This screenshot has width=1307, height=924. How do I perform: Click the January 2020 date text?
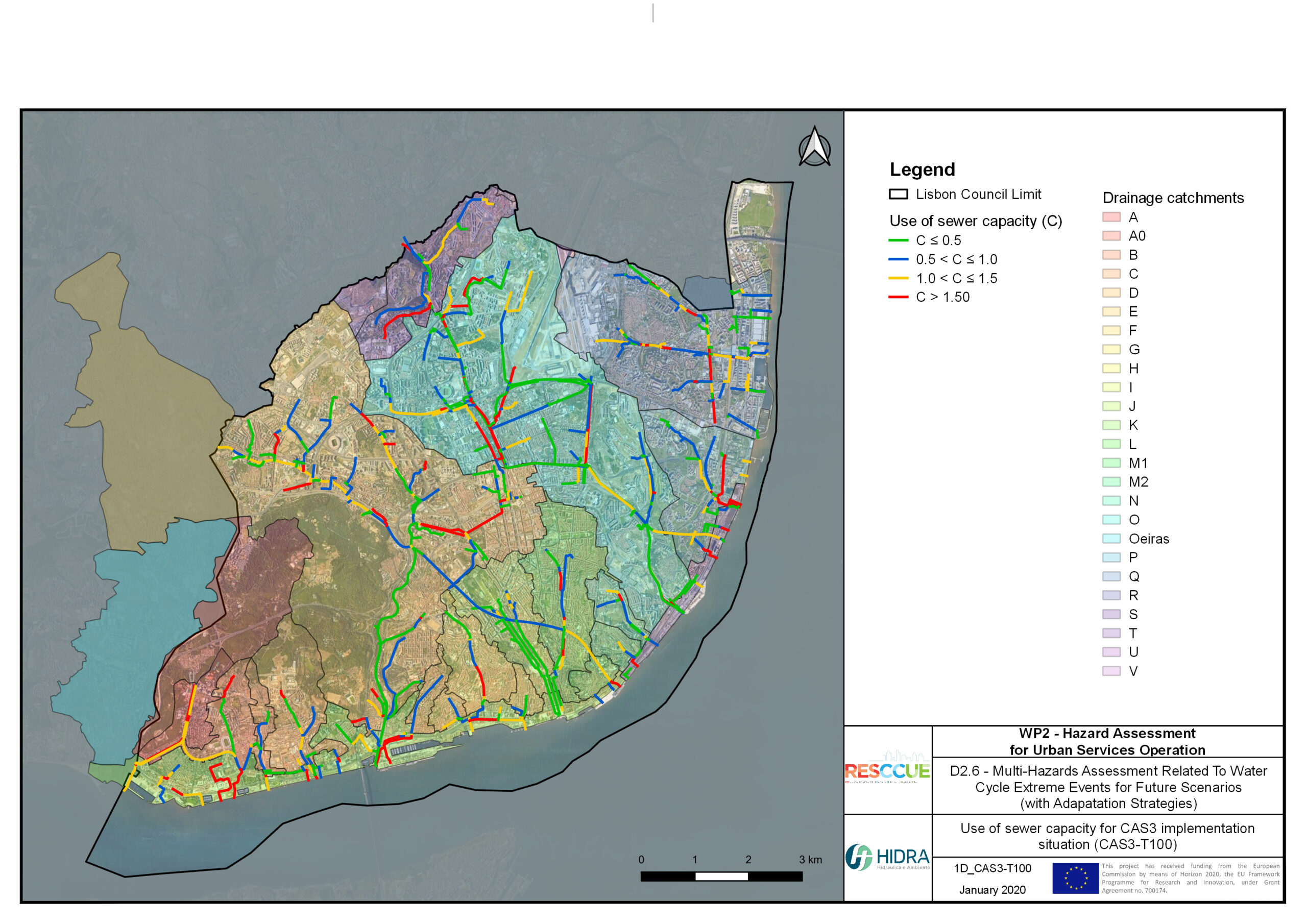click(992, 890)
